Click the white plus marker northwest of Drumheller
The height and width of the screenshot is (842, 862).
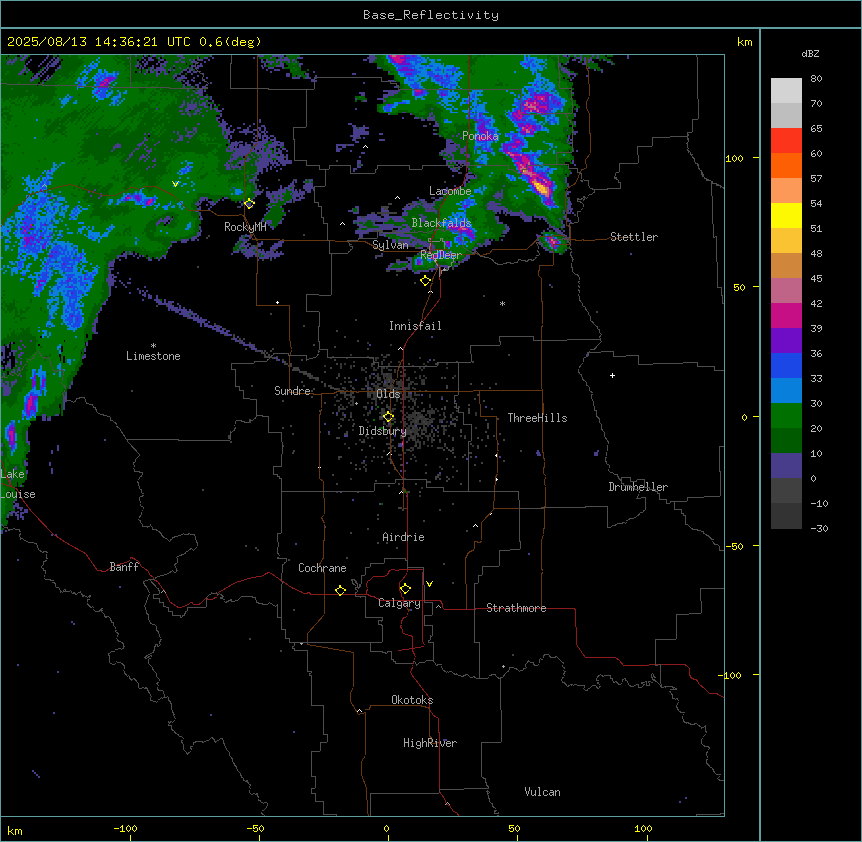pos(612,375)
